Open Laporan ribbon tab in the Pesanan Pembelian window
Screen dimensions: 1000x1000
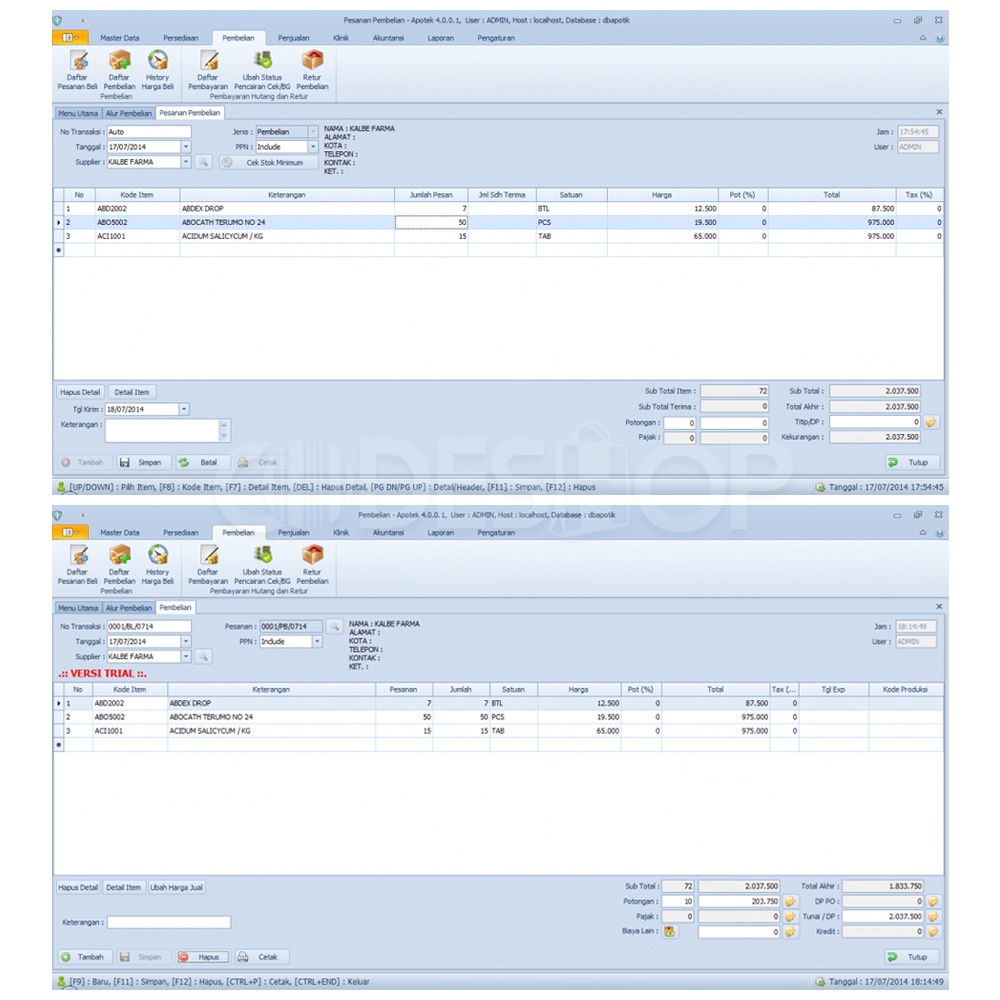(440, 38)
